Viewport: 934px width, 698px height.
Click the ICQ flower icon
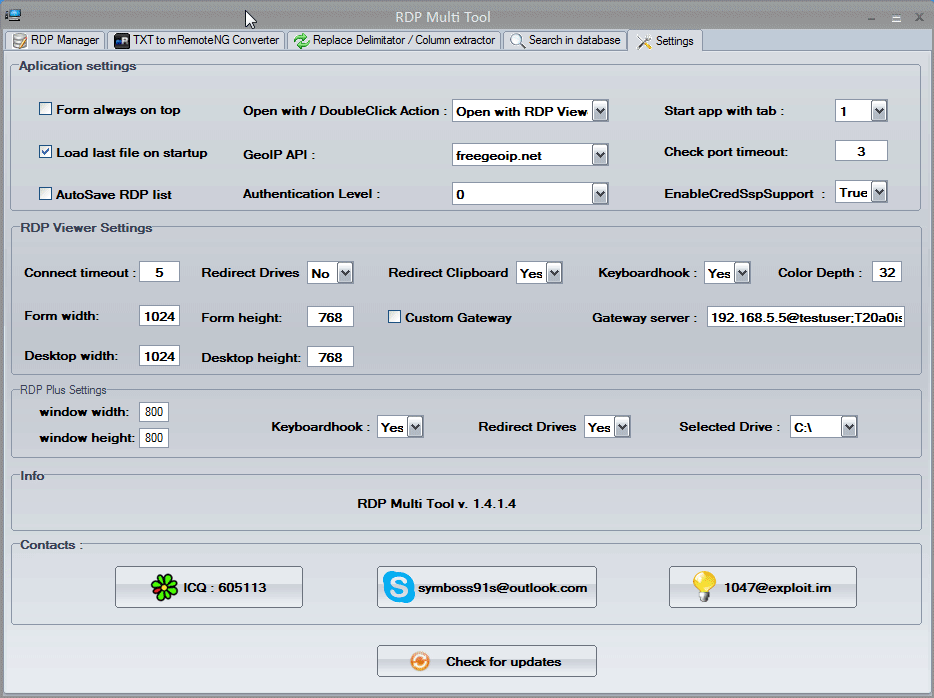164,587
